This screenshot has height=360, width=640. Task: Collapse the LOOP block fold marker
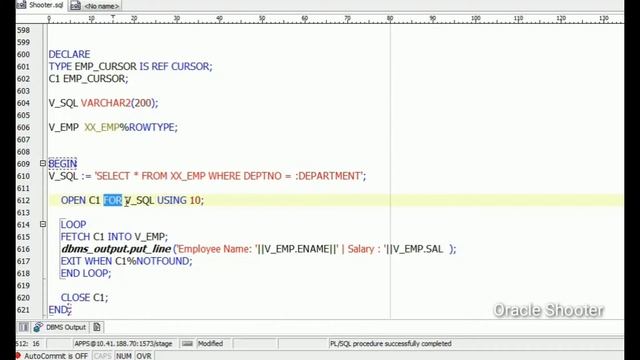(43, 224)
